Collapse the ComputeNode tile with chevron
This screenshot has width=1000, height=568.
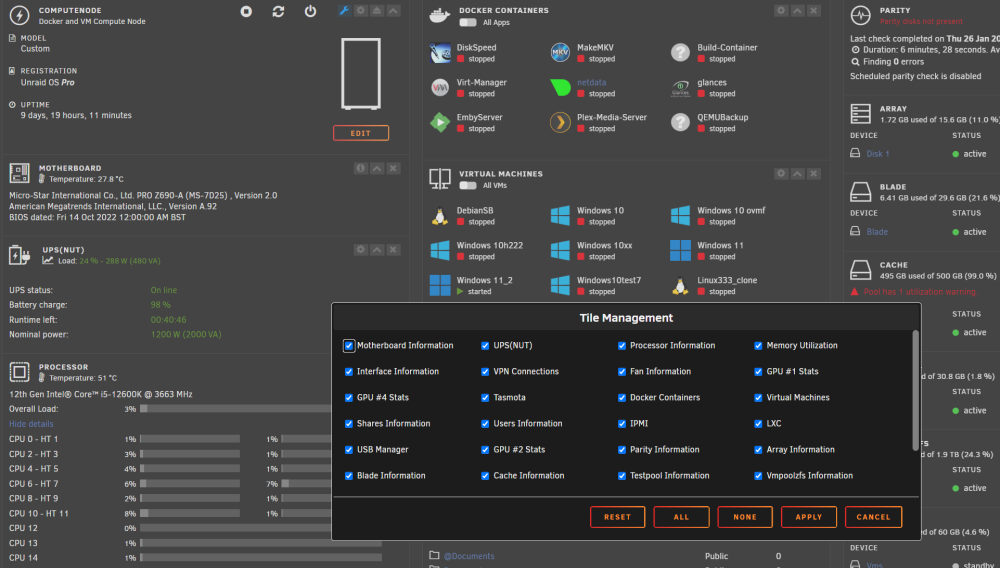(393, 10)
